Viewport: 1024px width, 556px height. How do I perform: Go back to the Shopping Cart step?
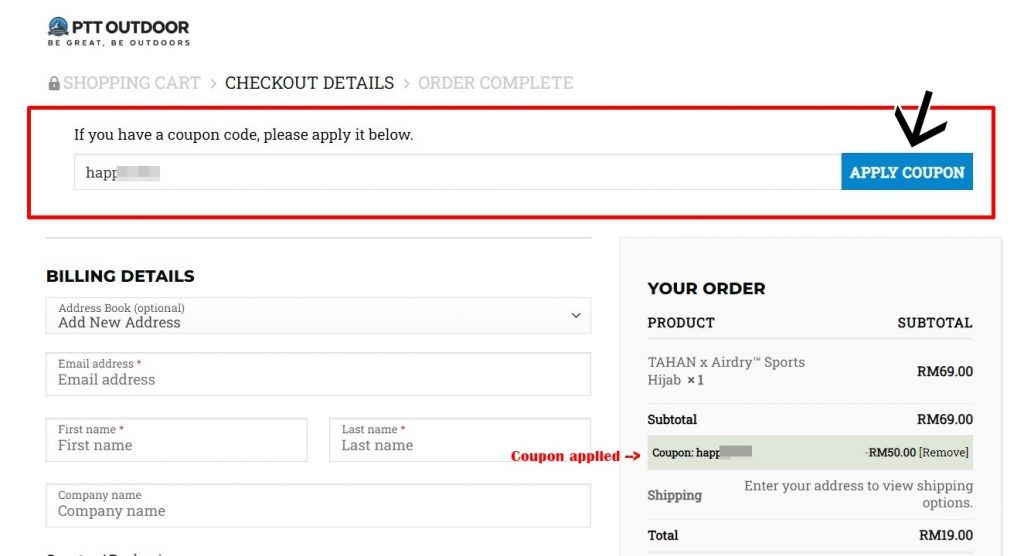132,83
